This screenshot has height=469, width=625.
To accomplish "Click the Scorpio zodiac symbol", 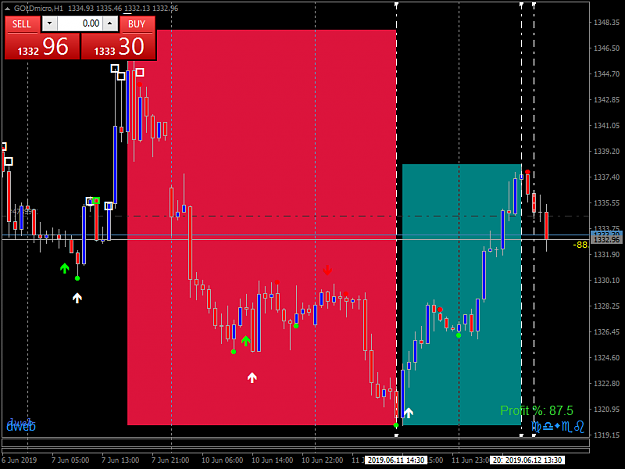I will 567,427.
